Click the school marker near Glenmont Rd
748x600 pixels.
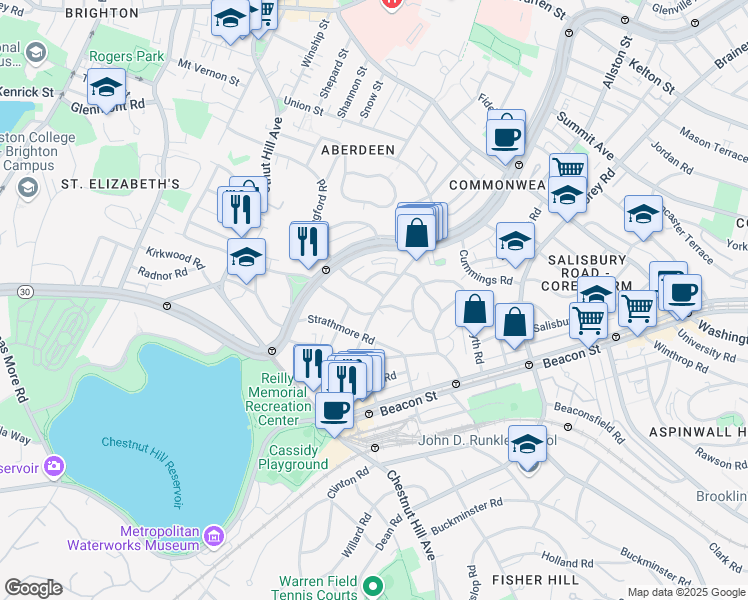coord(106,88)
